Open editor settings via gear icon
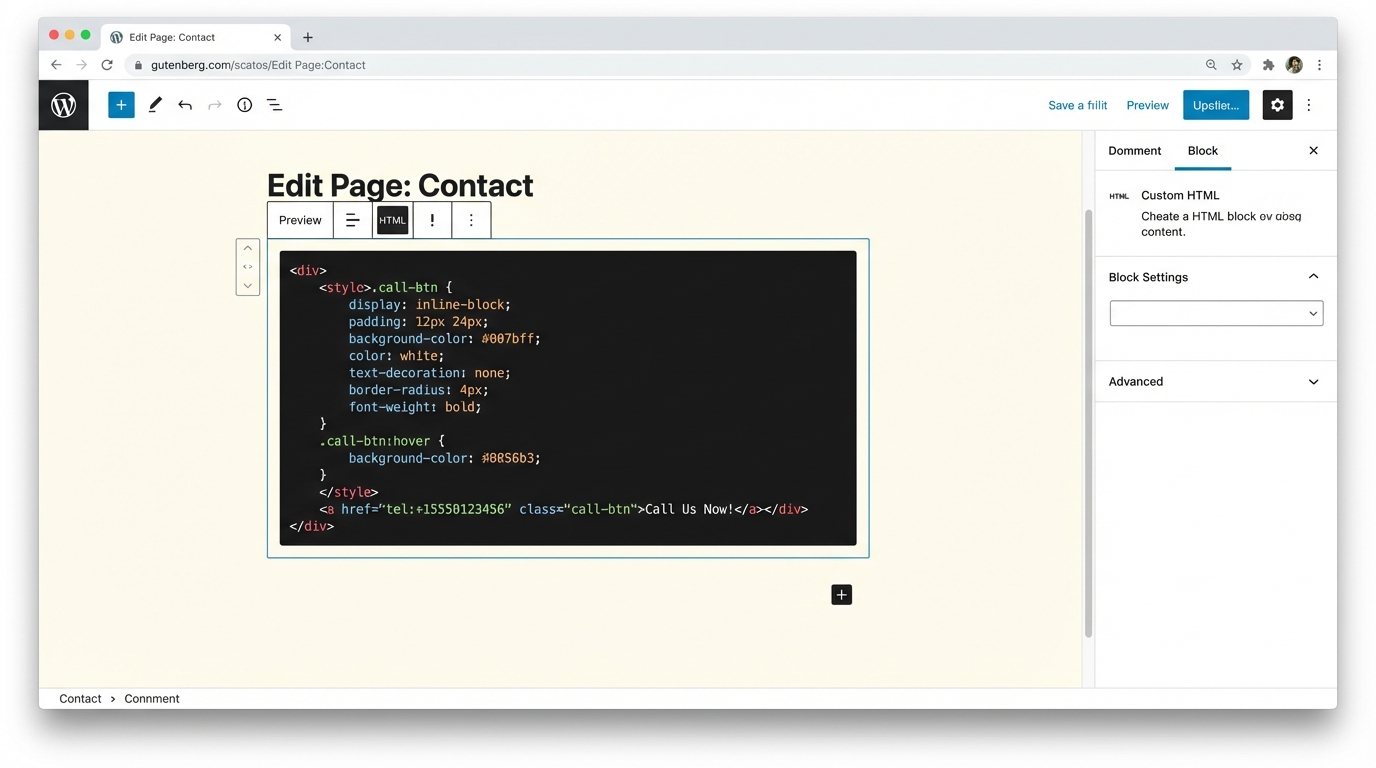Image resolution: width=1376 pixels, height=768 pixels. click(x=1277, y=104)
